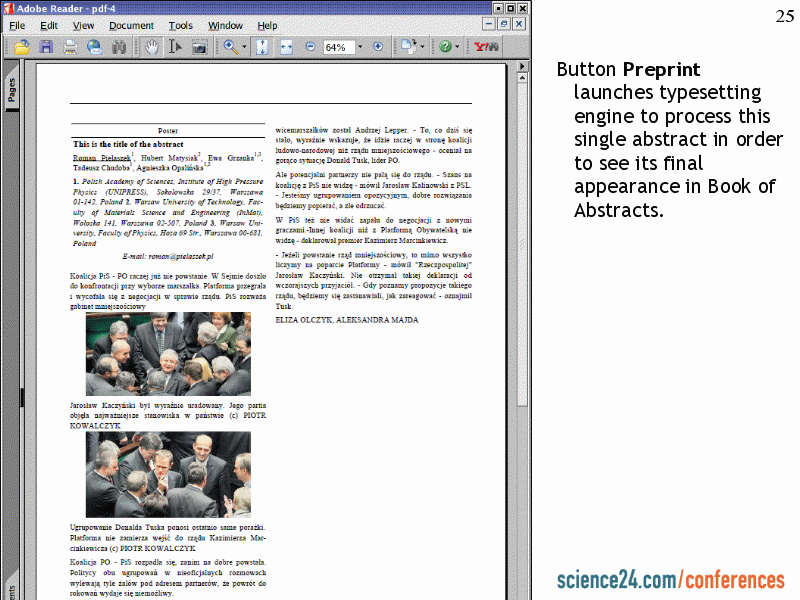Expand the Help icon dropdown arrow
This screenshot has height=600, width=800.
(458, 47)
